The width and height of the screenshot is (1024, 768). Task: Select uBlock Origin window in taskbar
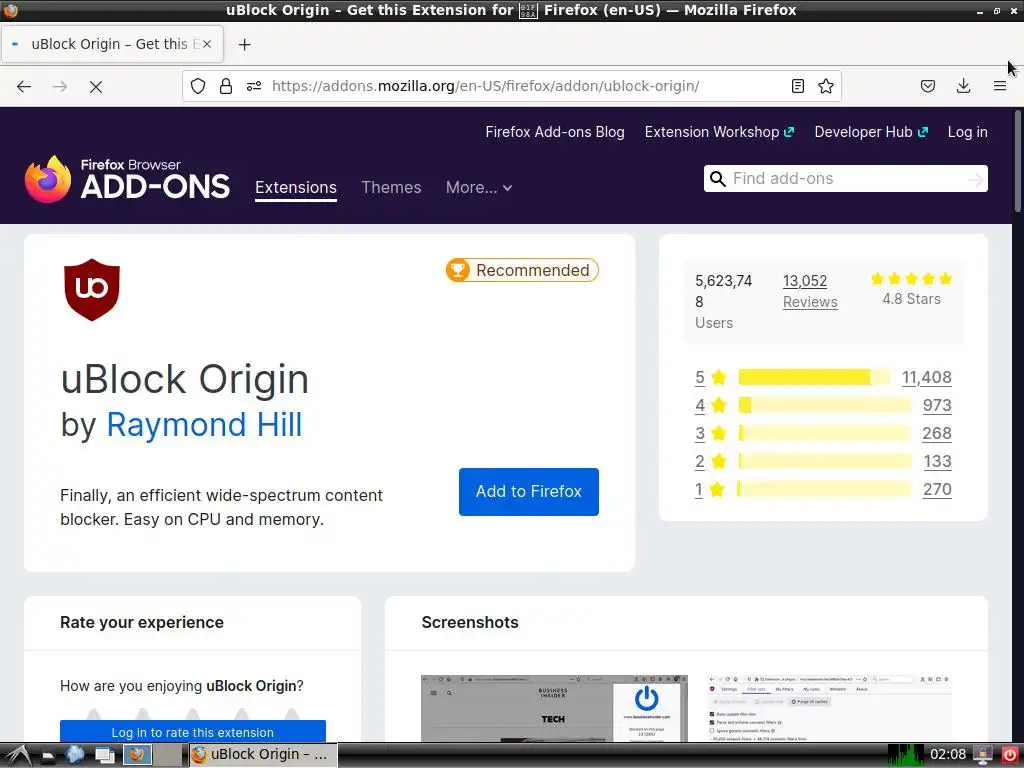(263, 755)
